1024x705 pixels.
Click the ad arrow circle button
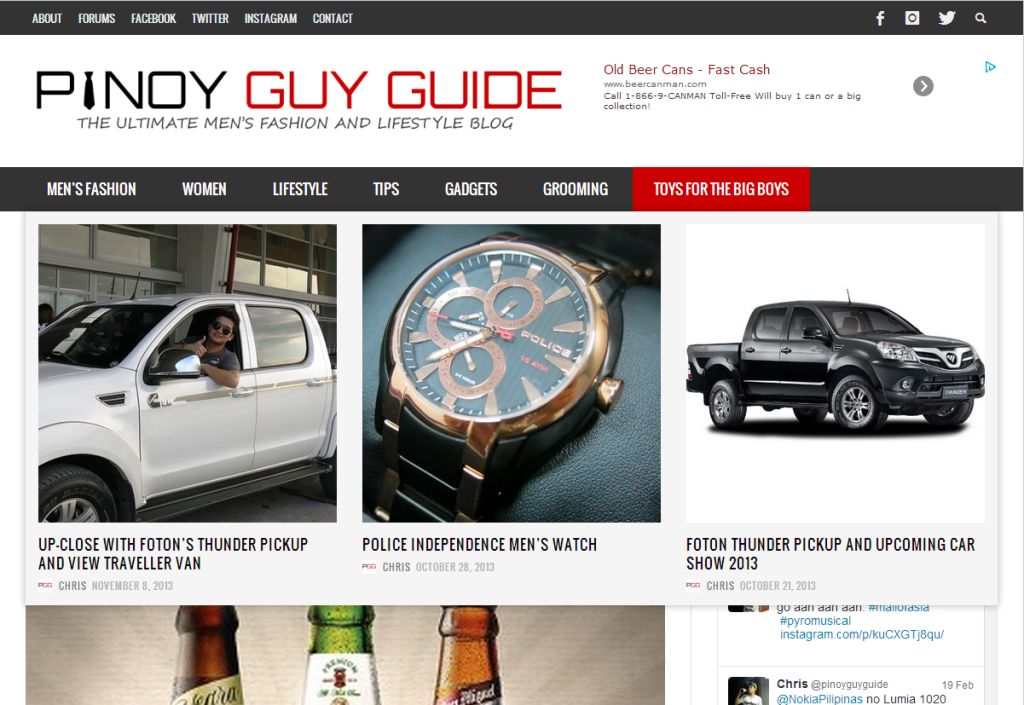(x=923, y=86)
